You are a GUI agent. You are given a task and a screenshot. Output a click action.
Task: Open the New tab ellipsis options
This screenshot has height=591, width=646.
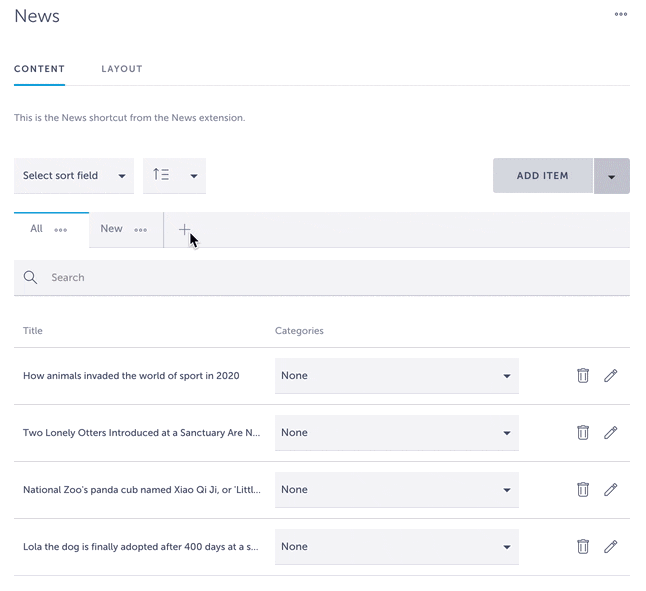[x=141, y=230]
